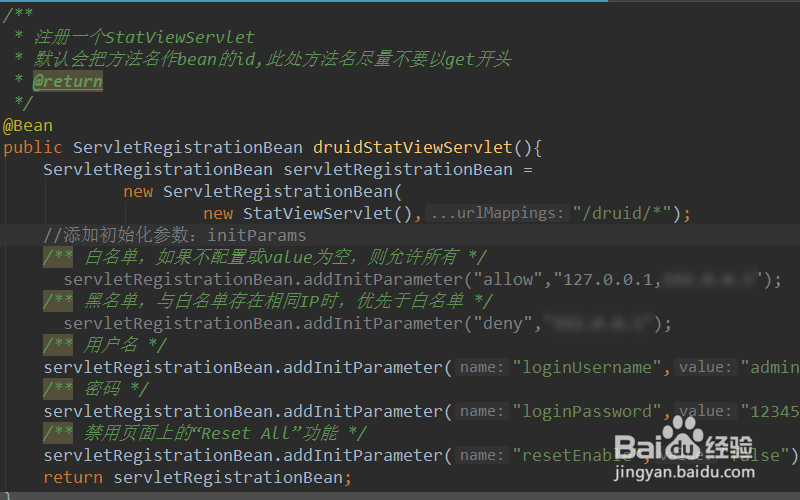Click name: hint before "resetEnable

482,455
